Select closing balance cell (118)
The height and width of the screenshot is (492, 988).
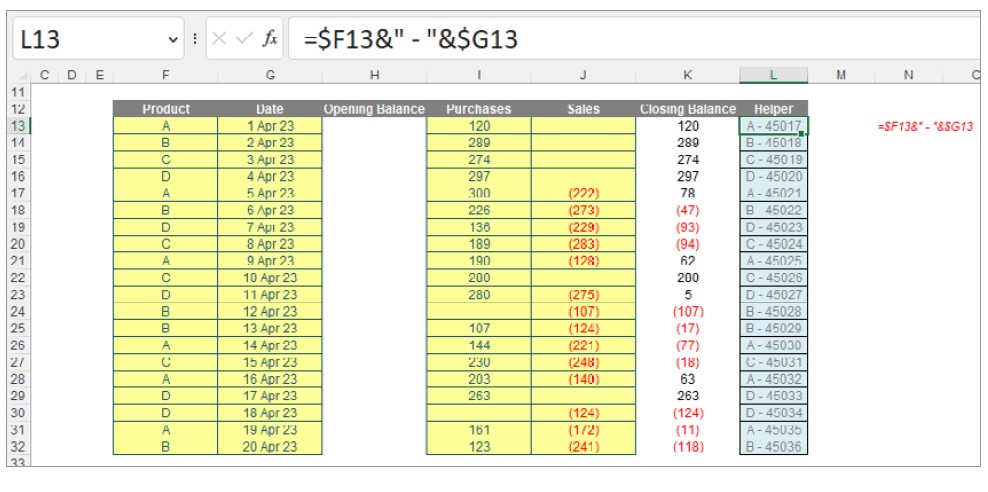(687, 446)
